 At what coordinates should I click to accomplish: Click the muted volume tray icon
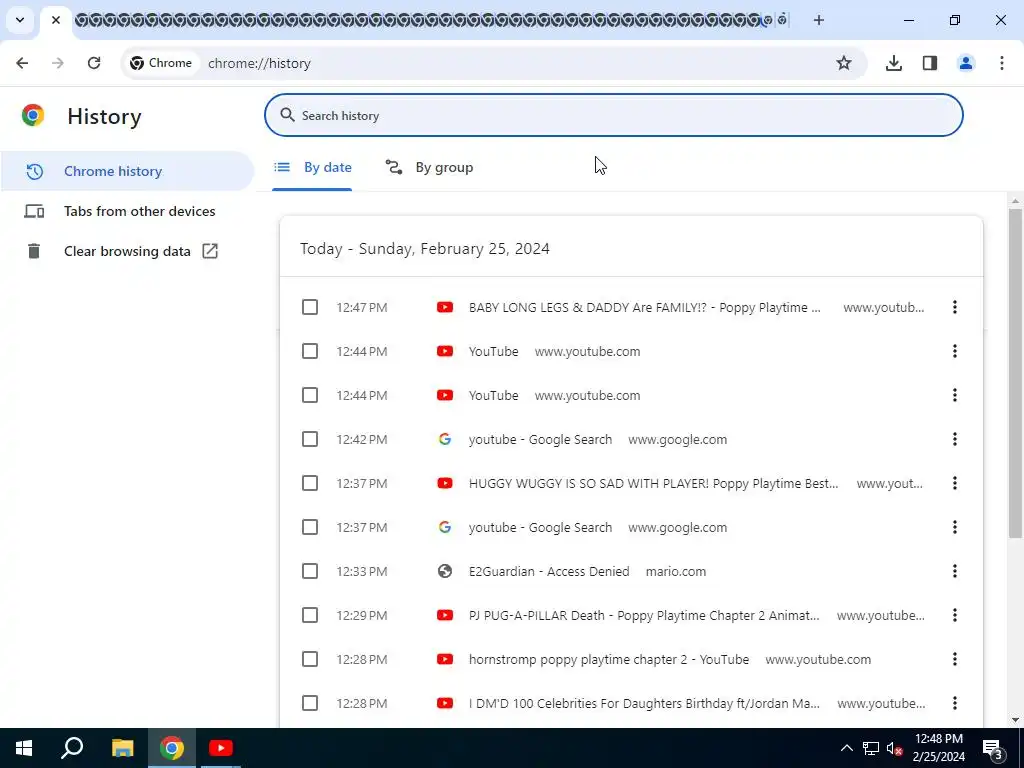pos(894,748)
